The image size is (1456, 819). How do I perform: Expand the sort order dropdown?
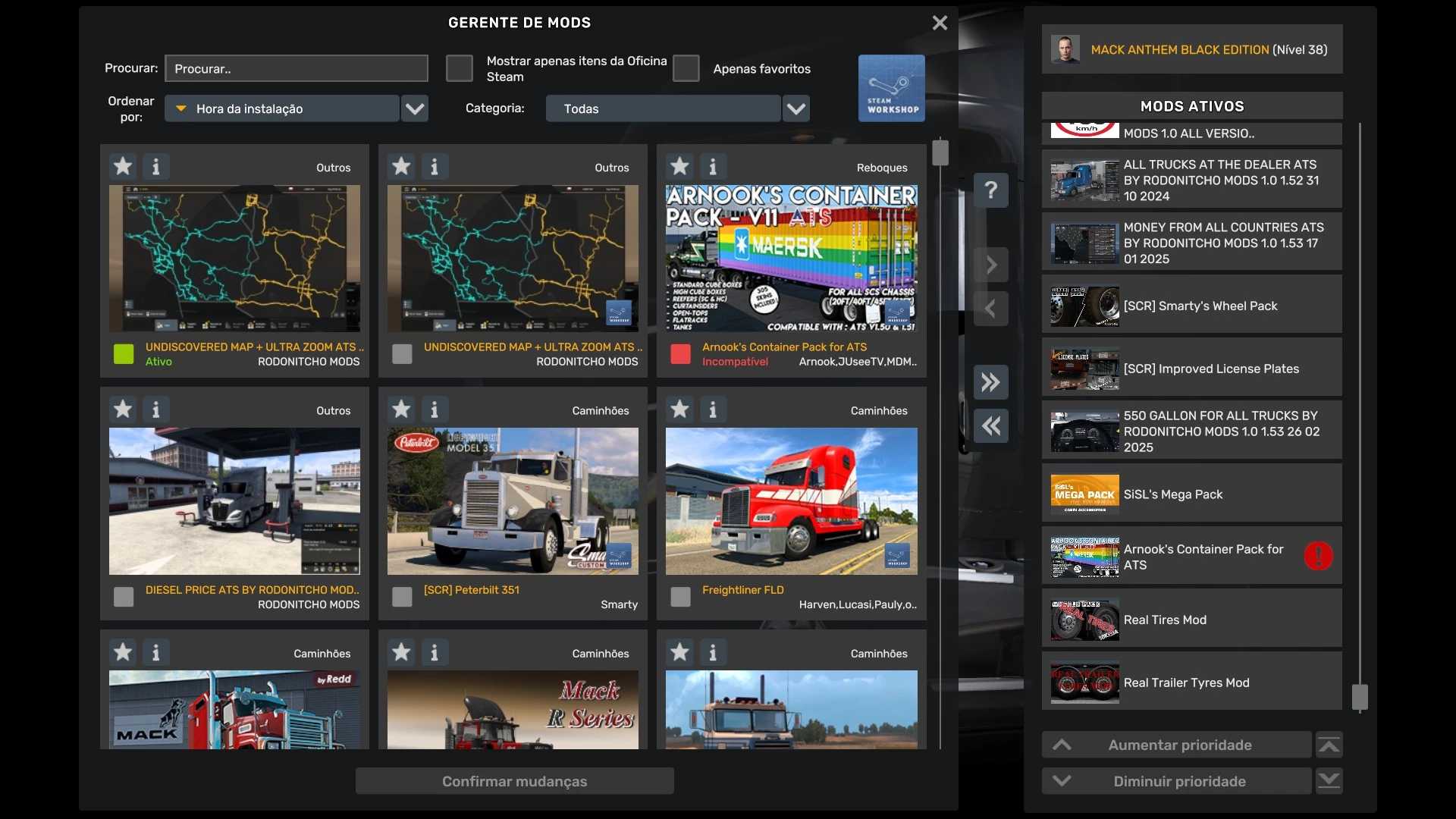(x=414, y=108)
